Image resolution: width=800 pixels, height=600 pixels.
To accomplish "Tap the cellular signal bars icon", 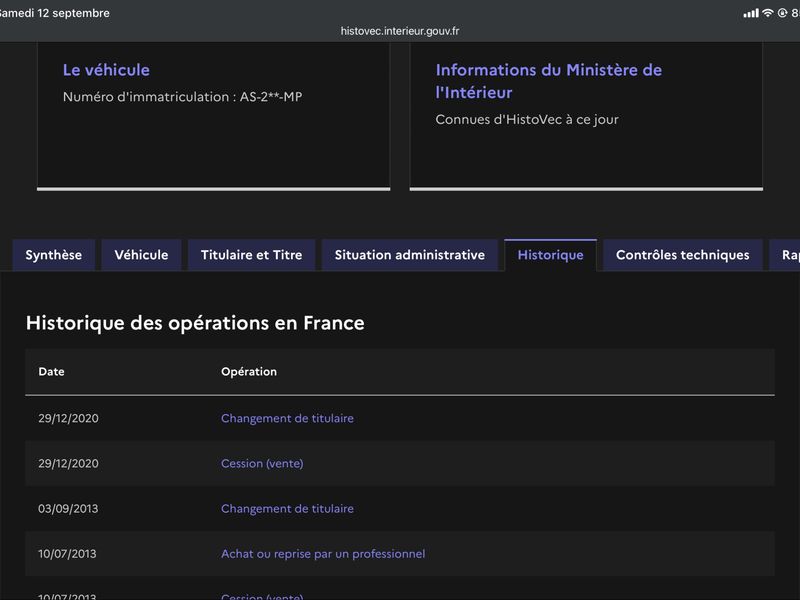I will point(751,13).
